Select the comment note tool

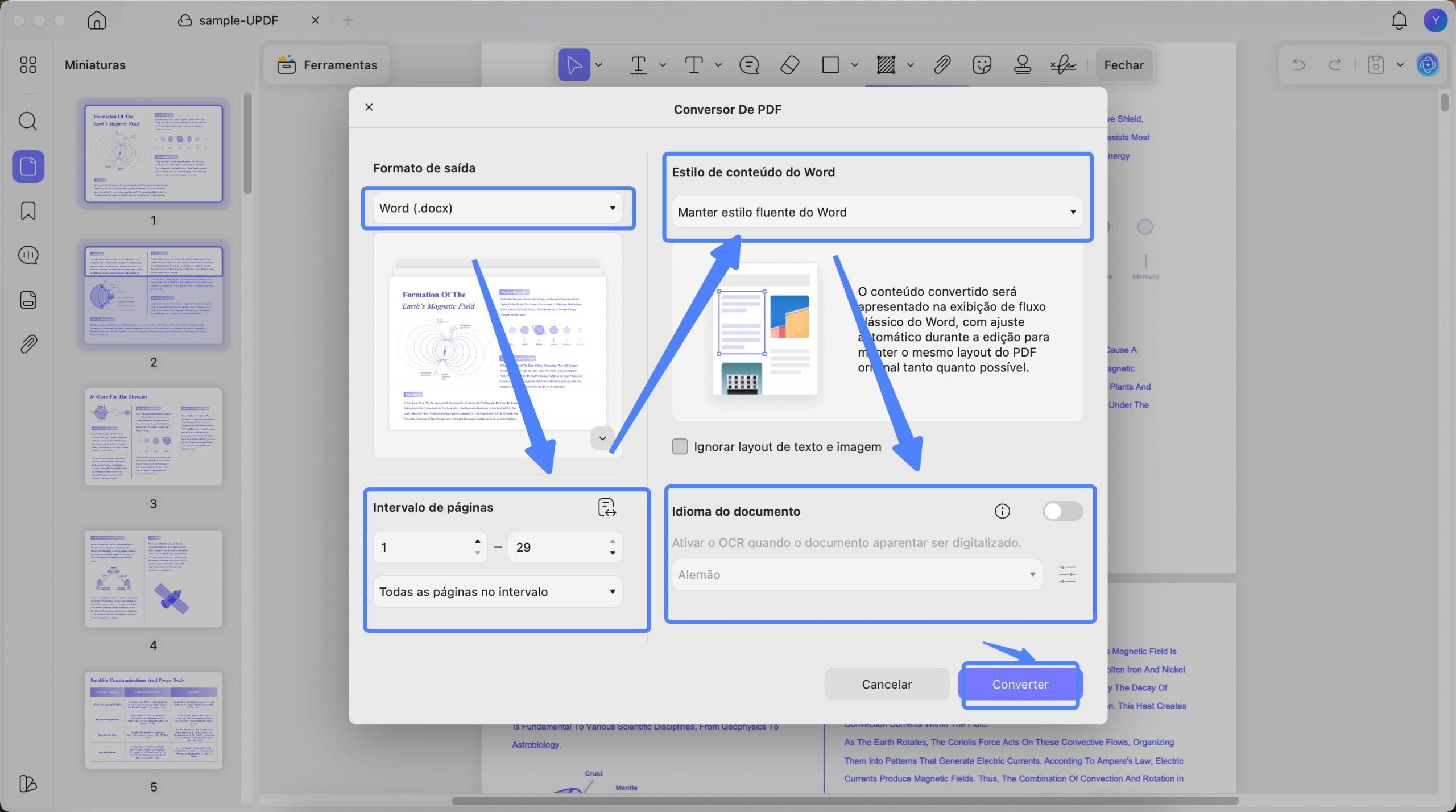[749, 65]
